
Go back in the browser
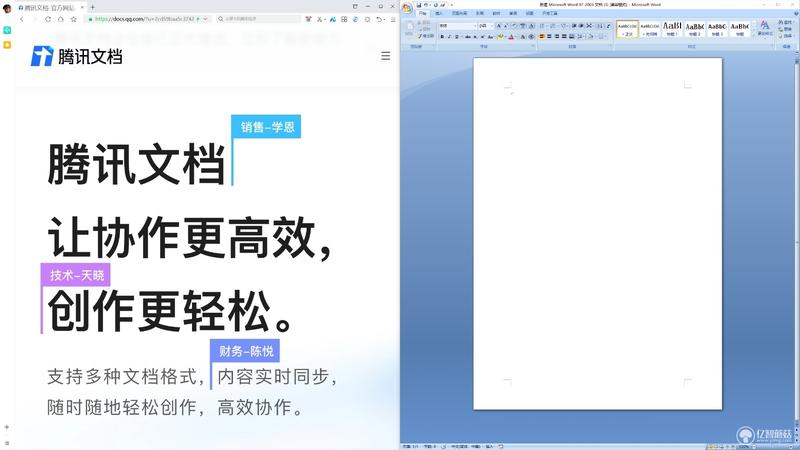[22, 19]
